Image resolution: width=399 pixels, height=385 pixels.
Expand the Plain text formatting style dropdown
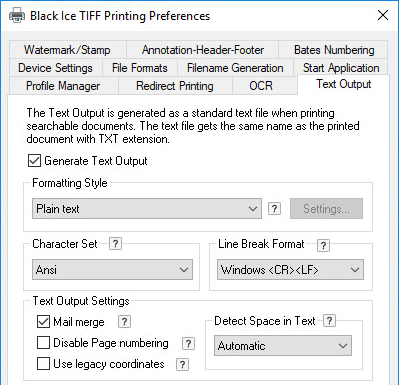point(147,209)
